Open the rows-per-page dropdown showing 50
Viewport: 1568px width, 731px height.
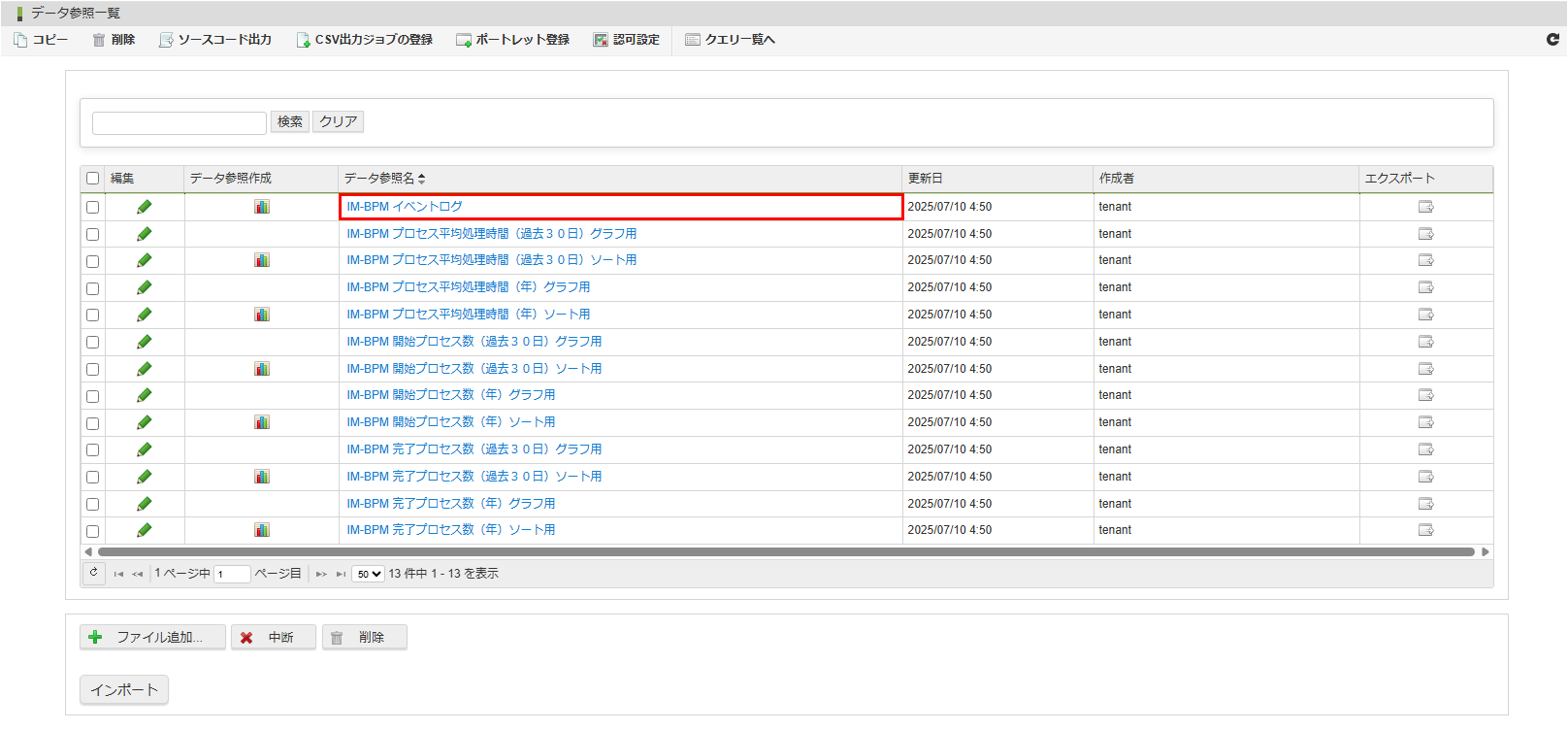[x=368, y=574]
